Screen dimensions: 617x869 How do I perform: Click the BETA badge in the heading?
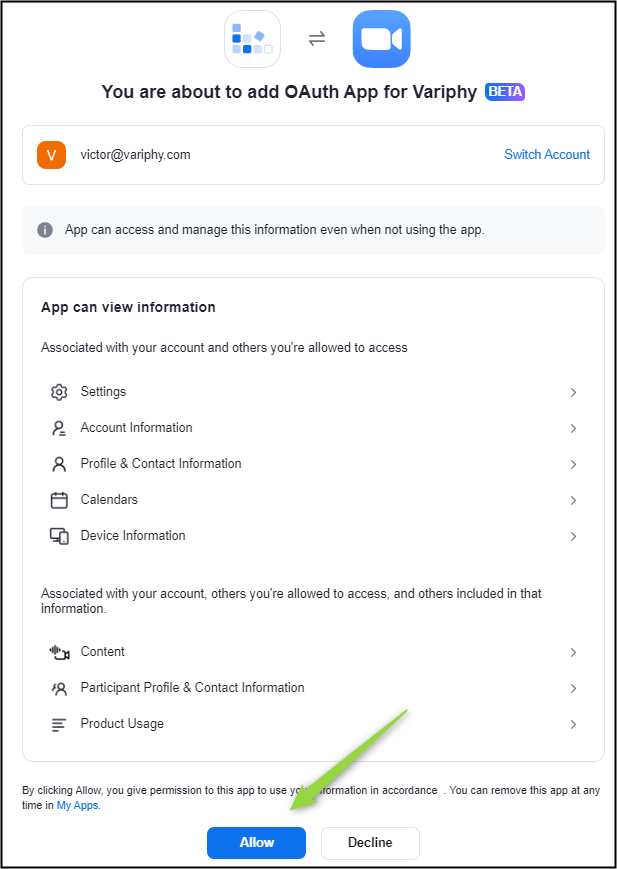(x=505, y=92)
